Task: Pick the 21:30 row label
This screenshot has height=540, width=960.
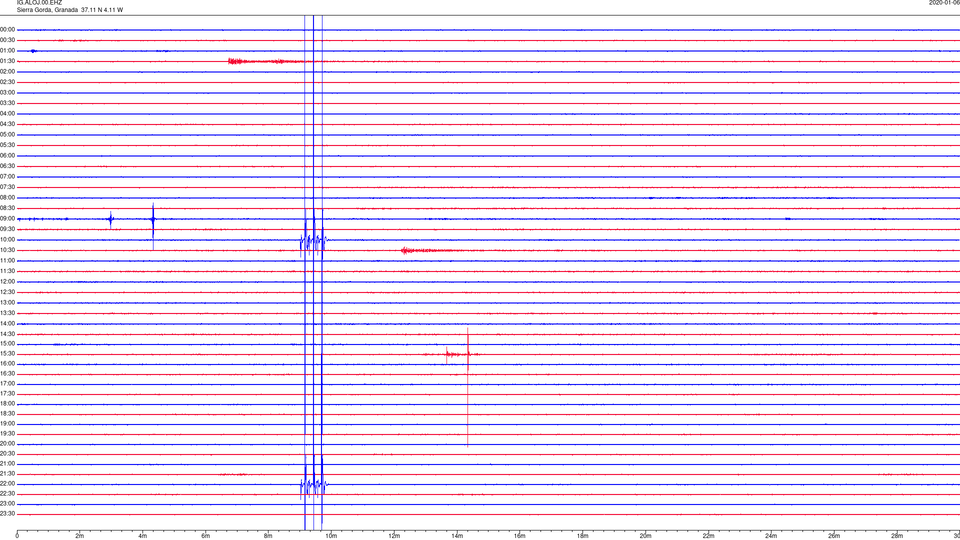Action: click(x=7, y=473)
